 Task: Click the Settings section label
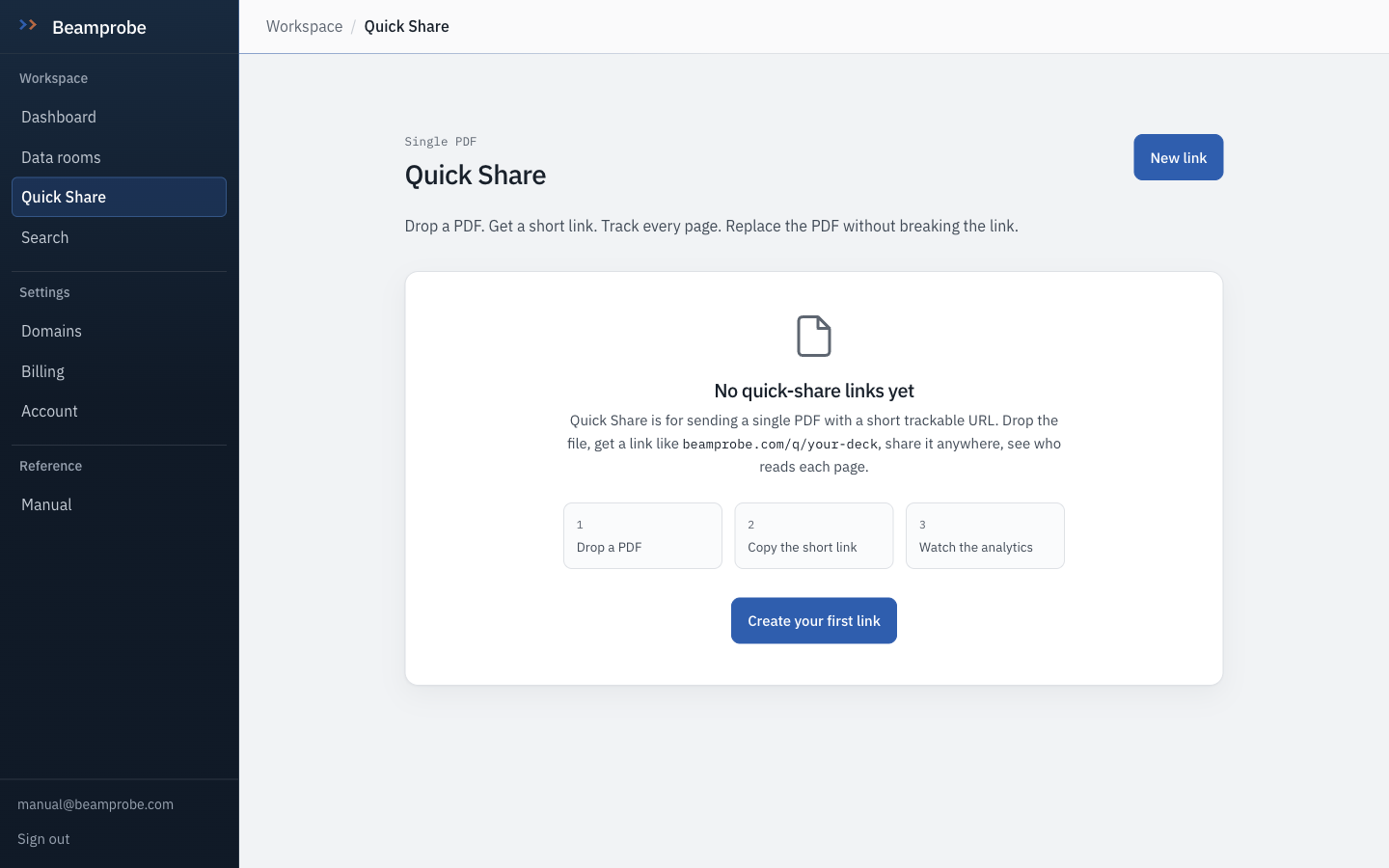tap(44, 292)
